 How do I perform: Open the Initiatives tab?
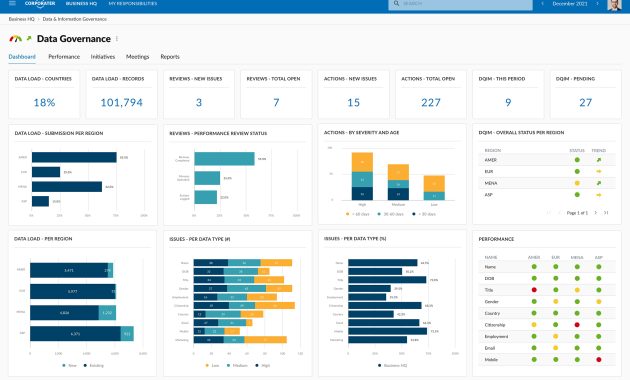[x=103, y=57]
